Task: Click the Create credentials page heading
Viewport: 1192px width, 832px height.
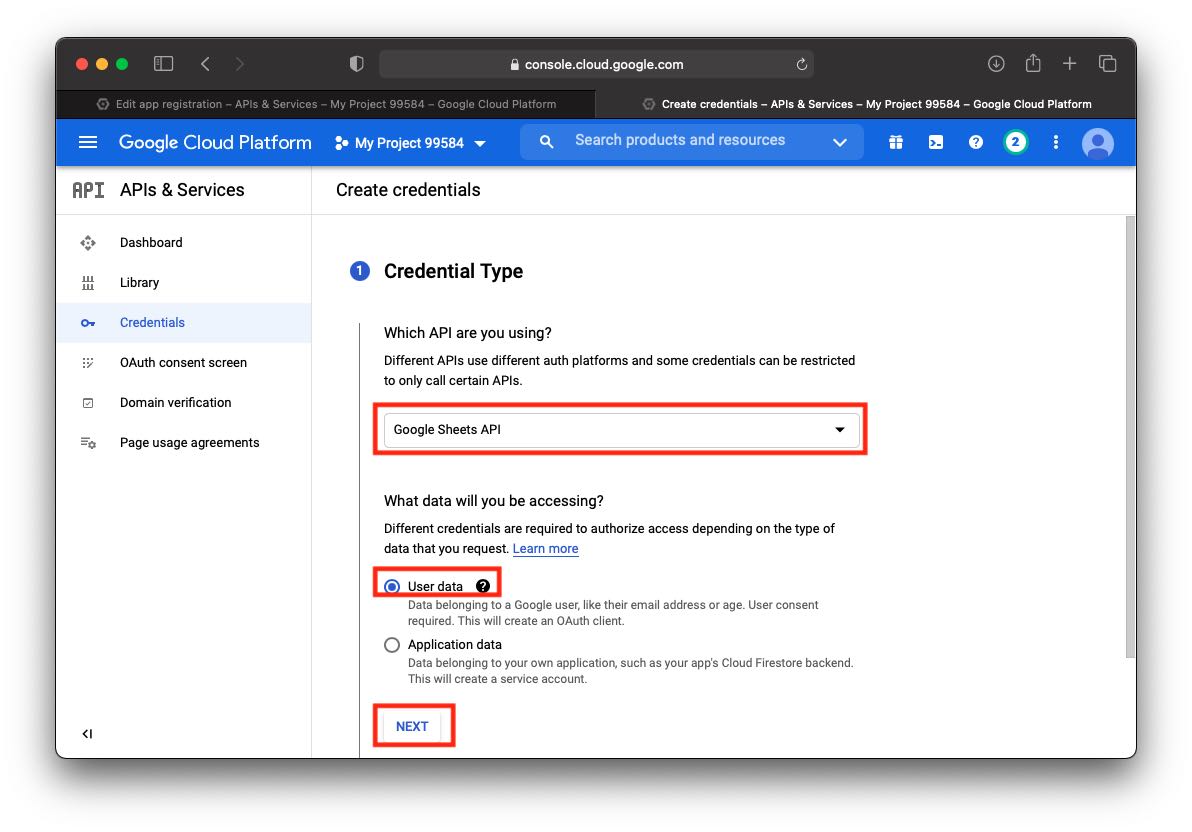Action: (x=408, y=190)
